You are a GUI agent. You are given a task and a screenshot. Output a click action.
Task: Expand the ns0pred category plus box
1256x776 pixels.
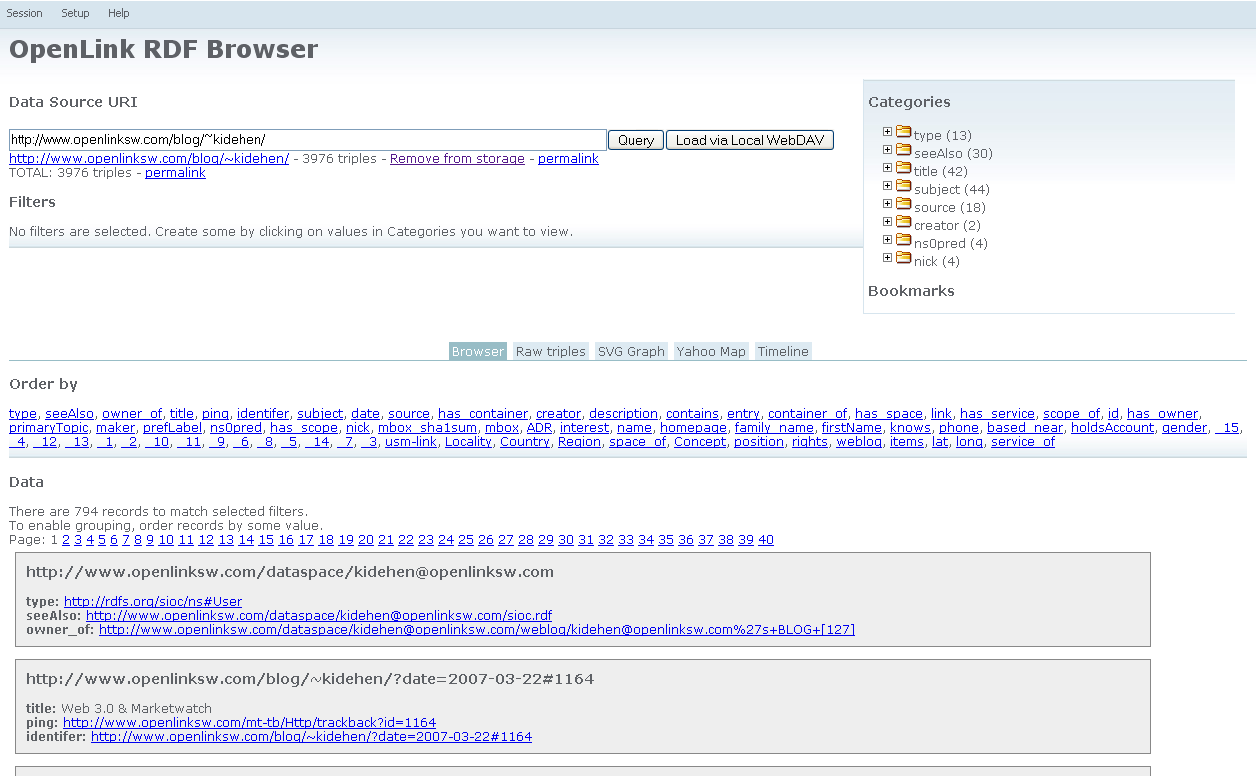(x=887, y=239)
